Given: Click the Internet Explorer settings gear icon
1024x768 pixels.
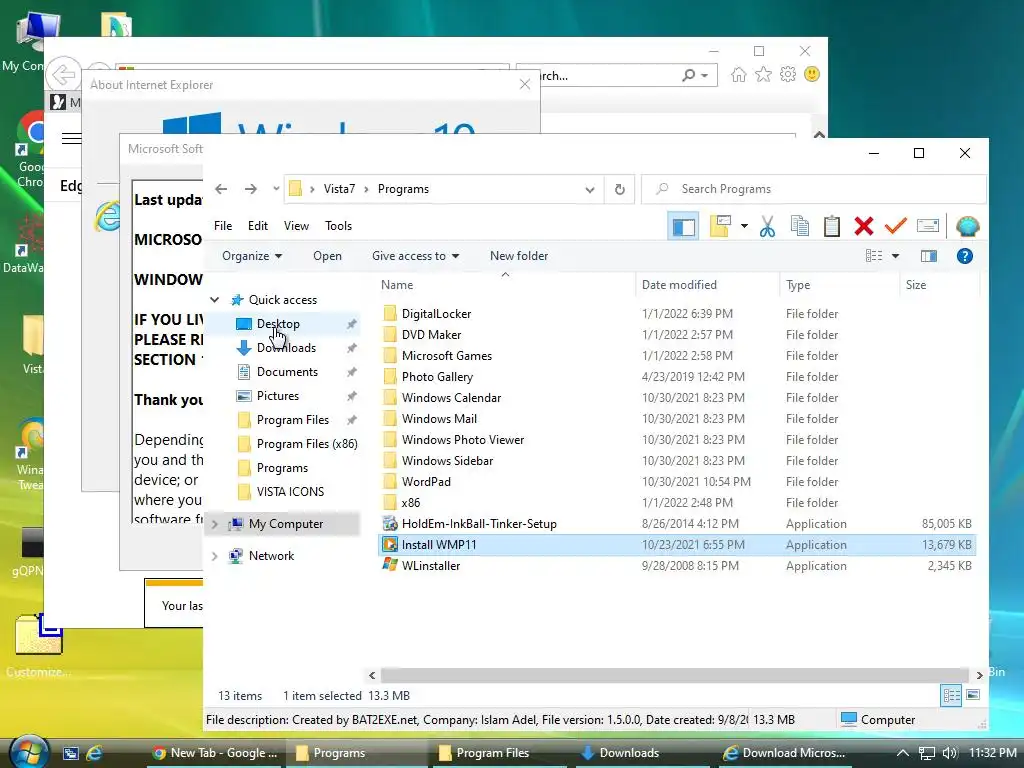Looking at the screenshot, I should pyautogui.click(x=788, y=74).
